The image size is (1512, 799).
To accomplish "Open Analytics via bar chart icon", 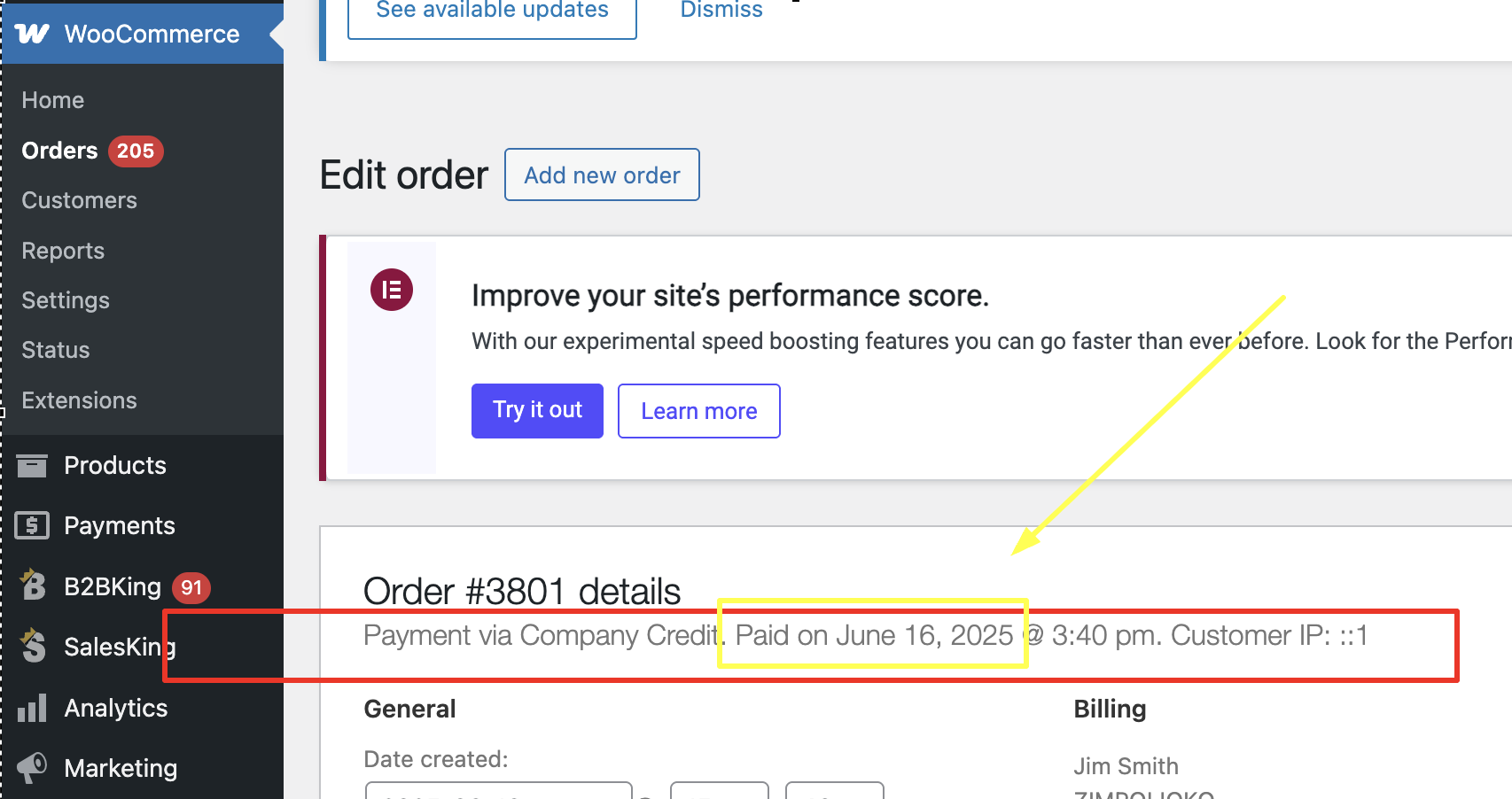I will 32,708.
